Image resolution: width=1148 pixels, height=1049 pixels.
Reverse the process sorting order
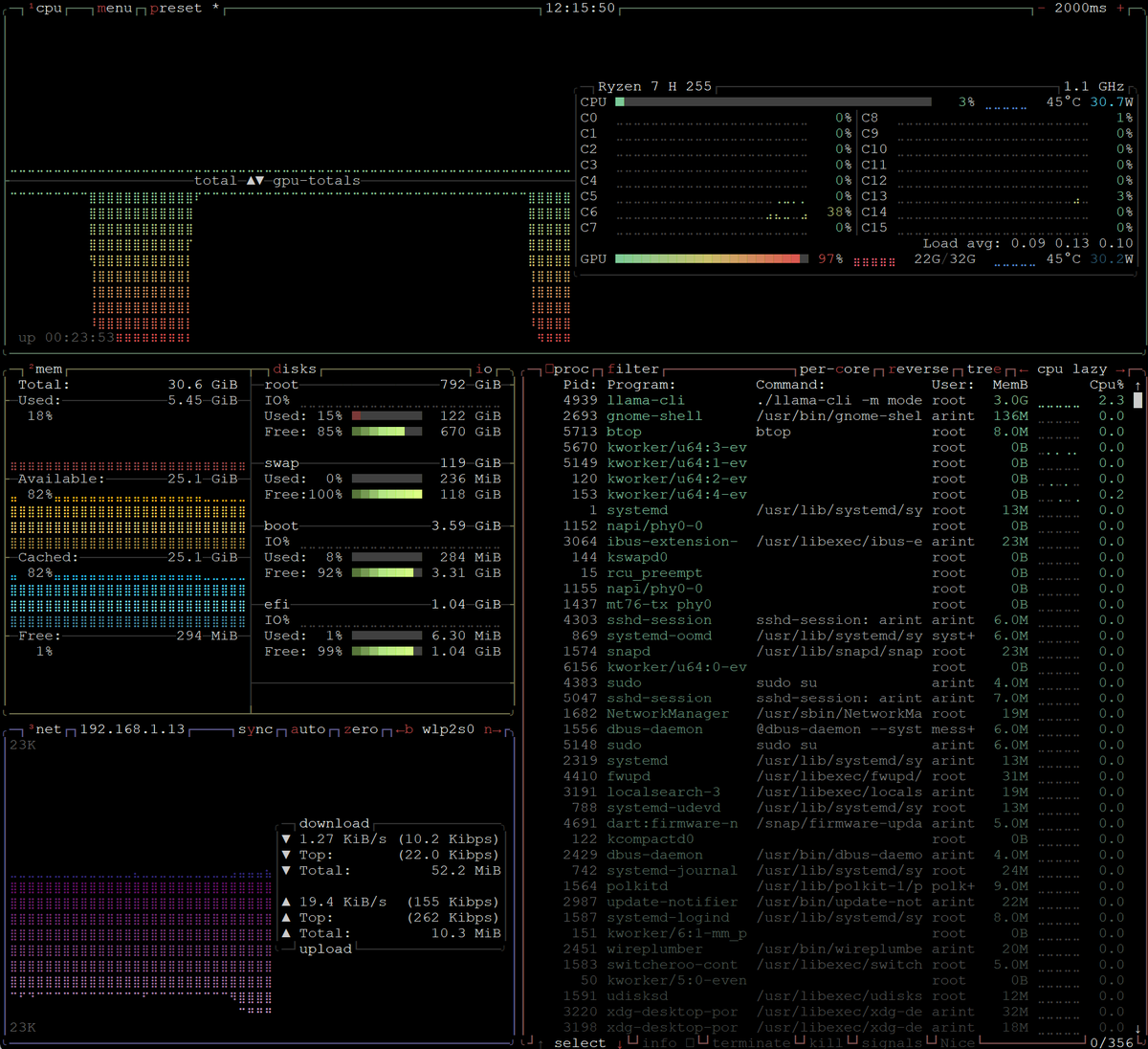pyautogui.click(x=918, y=369)
